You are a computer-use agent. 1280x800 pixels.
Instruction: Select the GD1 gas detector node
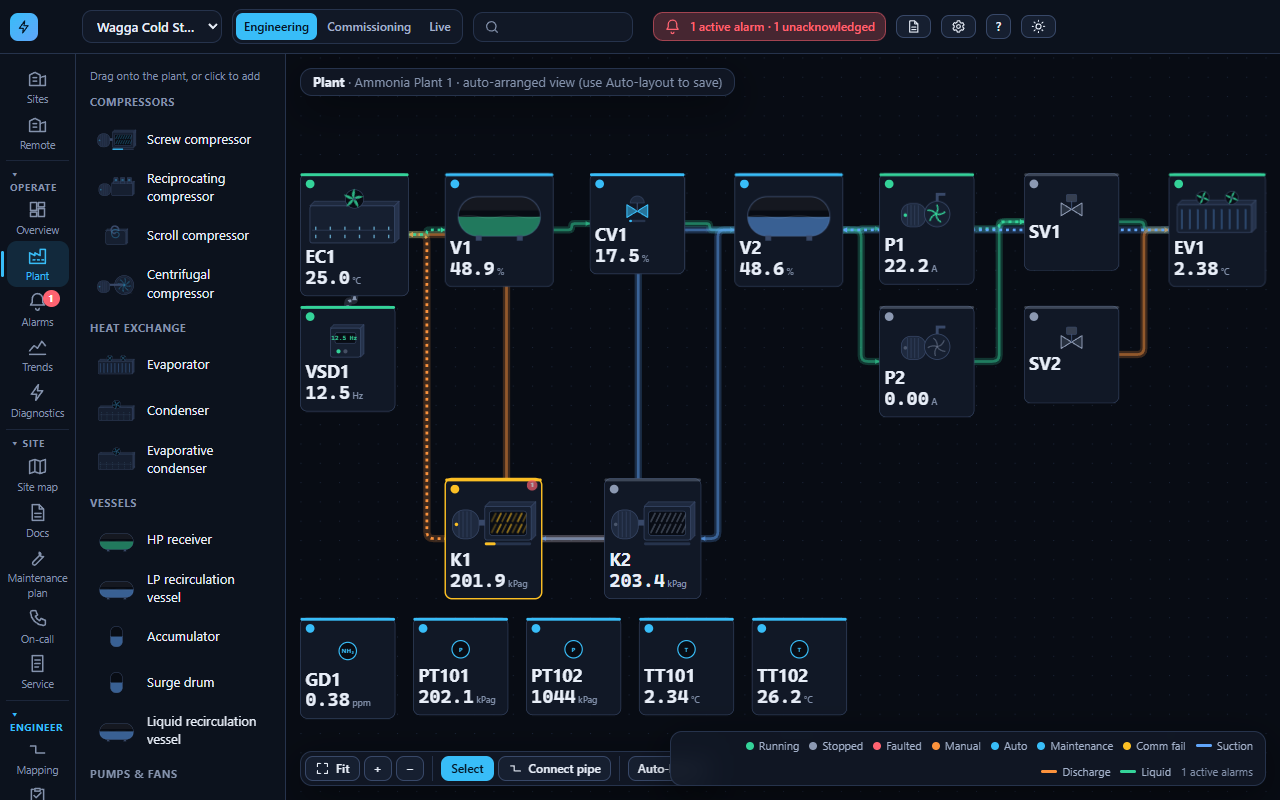[348, 667]
